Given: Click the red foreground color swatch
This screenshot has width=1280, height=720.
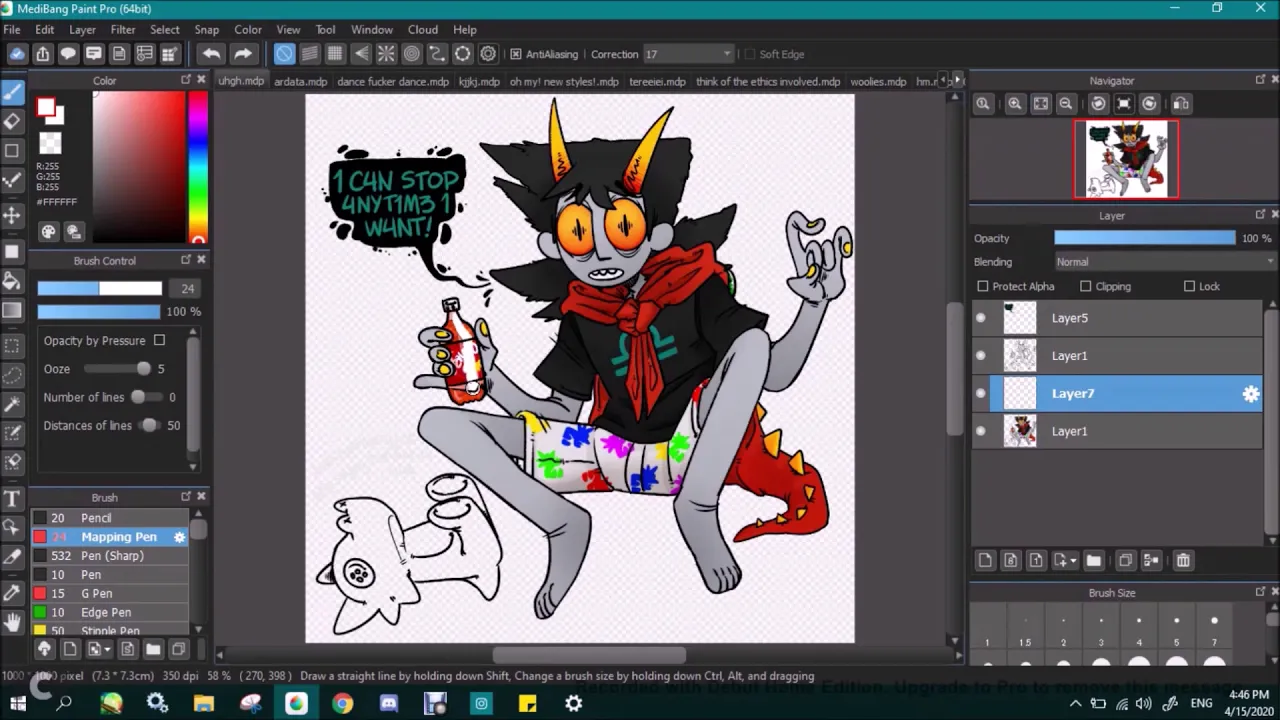Looking at the screenshot, I should pos(46,107).
